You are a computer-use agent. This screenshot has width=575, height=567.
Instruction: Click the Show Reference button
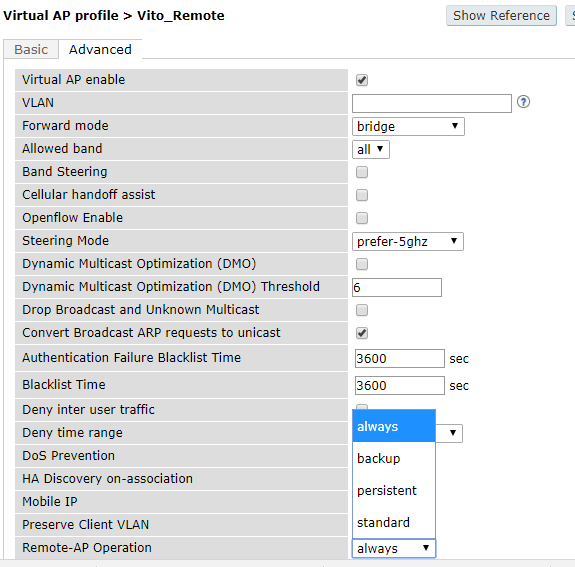pos(501,16)
